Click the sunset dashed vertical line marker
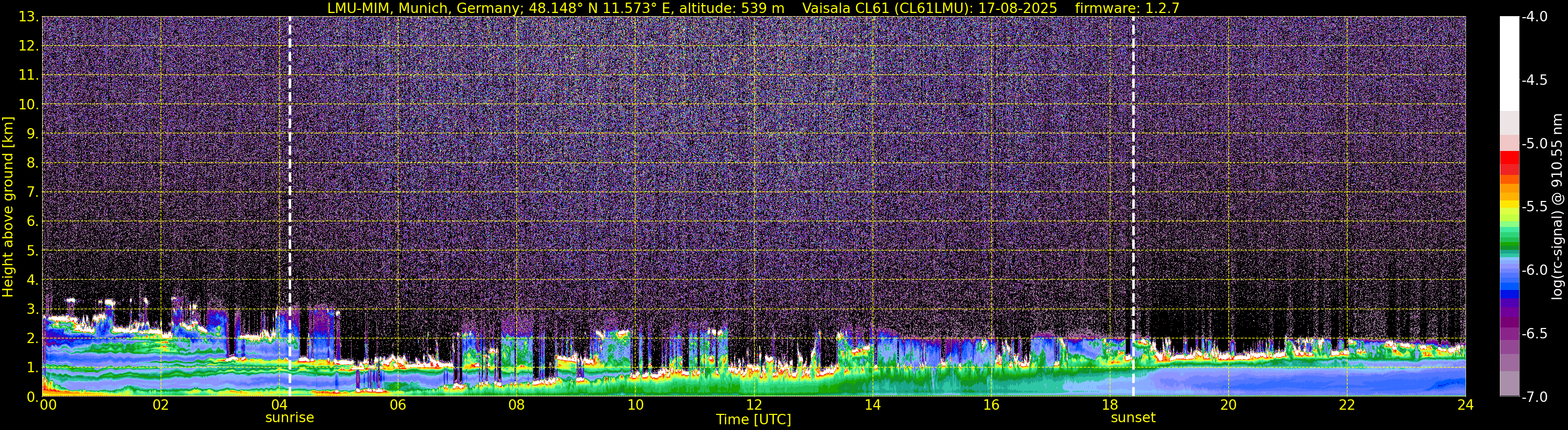The image size is (1568, 430). pos(1133,207)
